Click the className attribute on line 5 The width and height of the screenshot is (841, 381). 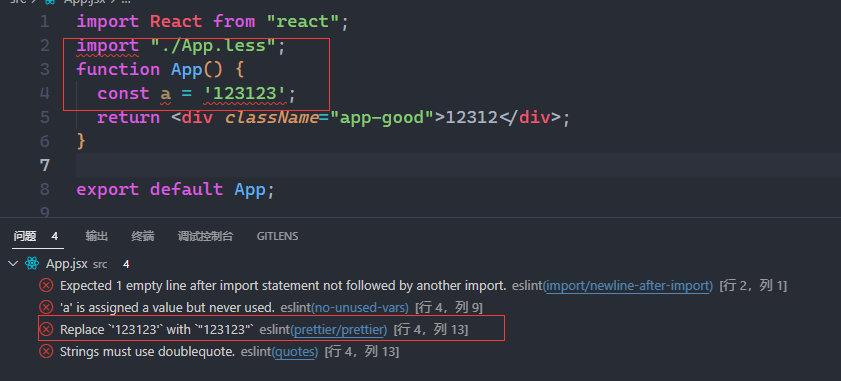(272, 118)
